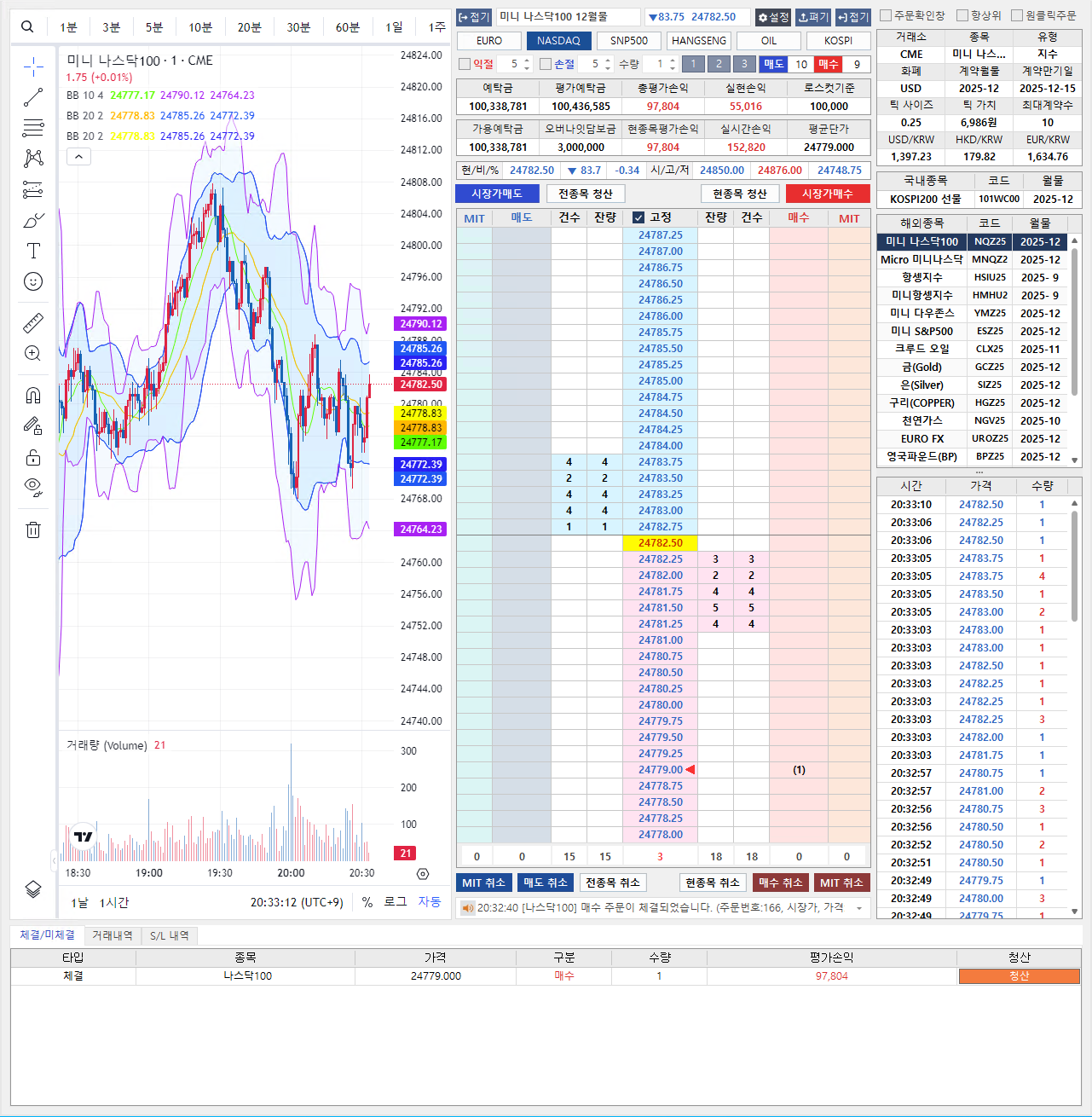Click the 매수 quantity field showing 9

[857, 64]
